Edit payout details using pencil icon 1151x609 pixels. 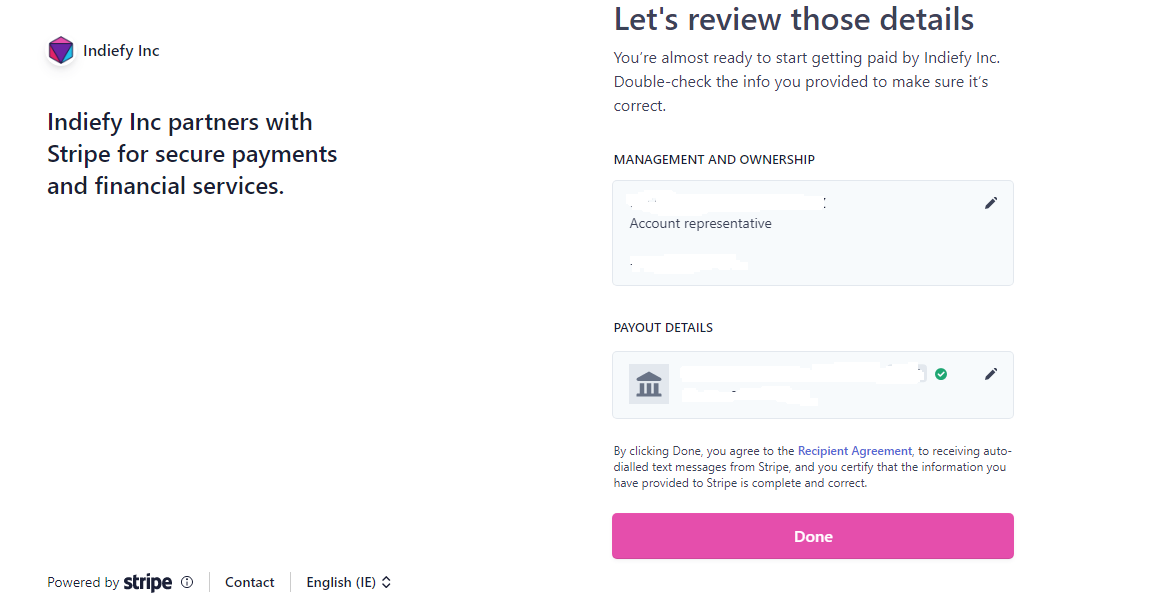[x=990, y=374]
